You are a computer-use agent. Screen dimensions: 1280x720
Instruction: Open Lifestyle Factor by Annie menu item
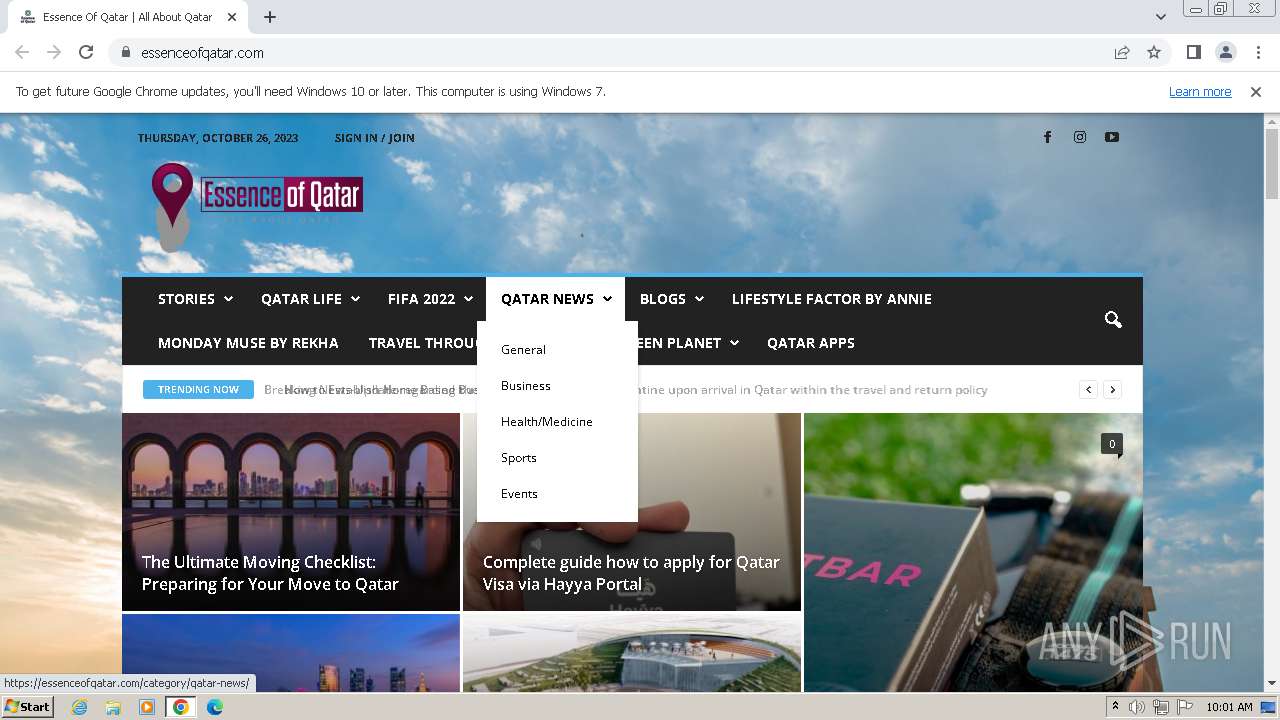[x=832, y=299]
